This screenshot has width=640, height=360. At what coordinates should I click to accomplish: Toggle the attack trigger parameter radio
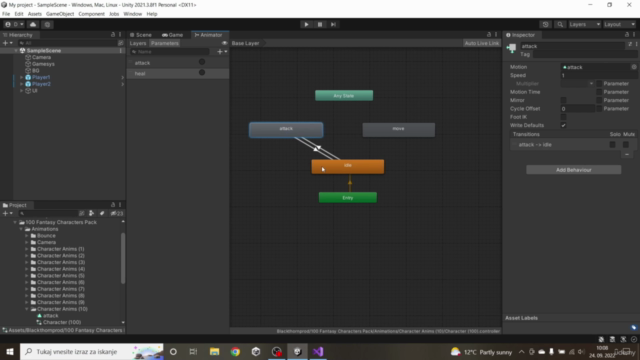point(202,62)
